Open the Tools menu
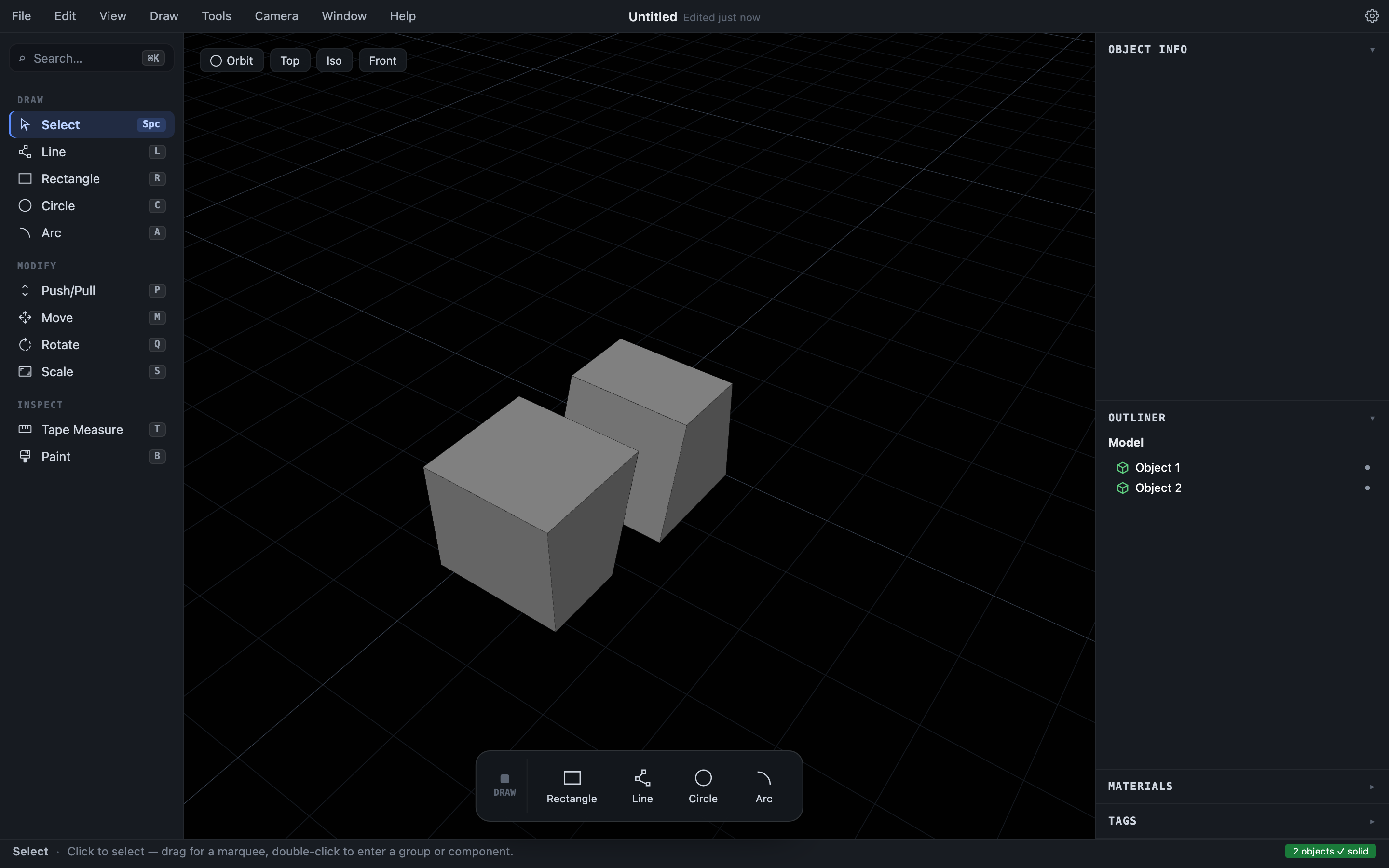The height and width of the screenshot is (868, 1389). pyautogui.click(x=217, y=16)
